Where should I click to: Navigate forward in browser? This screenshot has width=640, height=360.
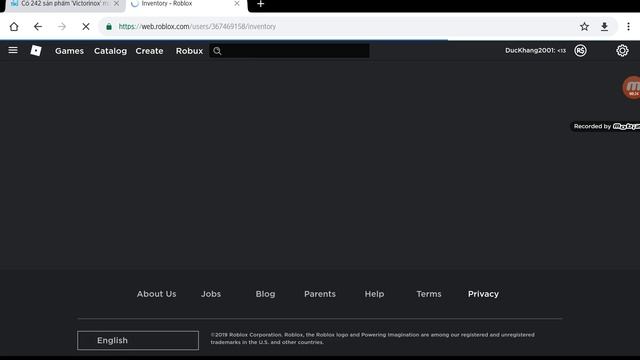pyautogui.click(x=62, y=27)
